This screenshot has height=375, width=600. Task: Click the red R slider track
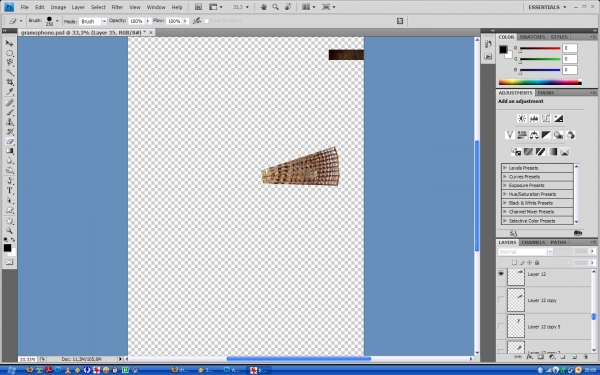click(540, 49)
